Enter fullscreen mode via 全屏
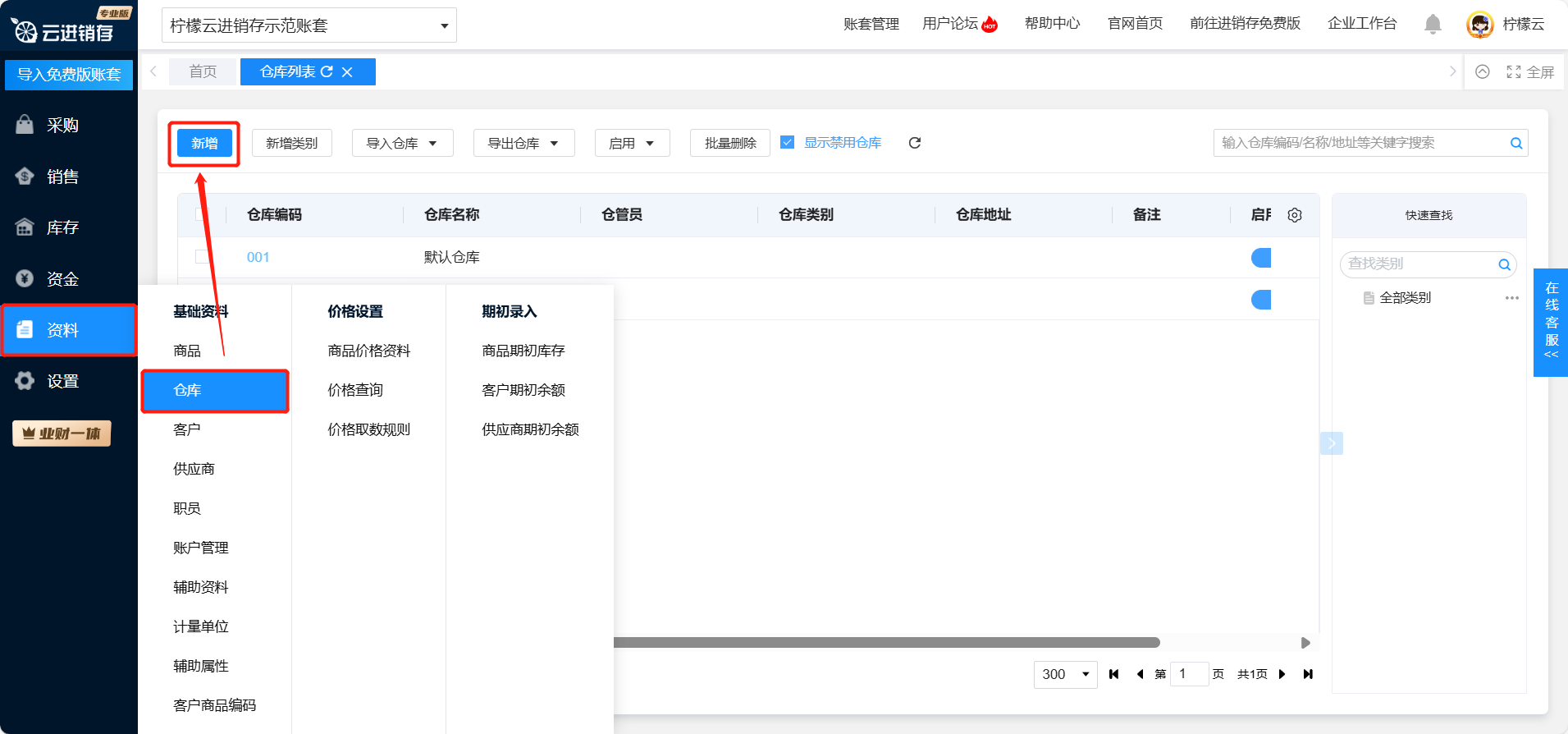Screen dimensions: 1568x734 pos(1530,72)
